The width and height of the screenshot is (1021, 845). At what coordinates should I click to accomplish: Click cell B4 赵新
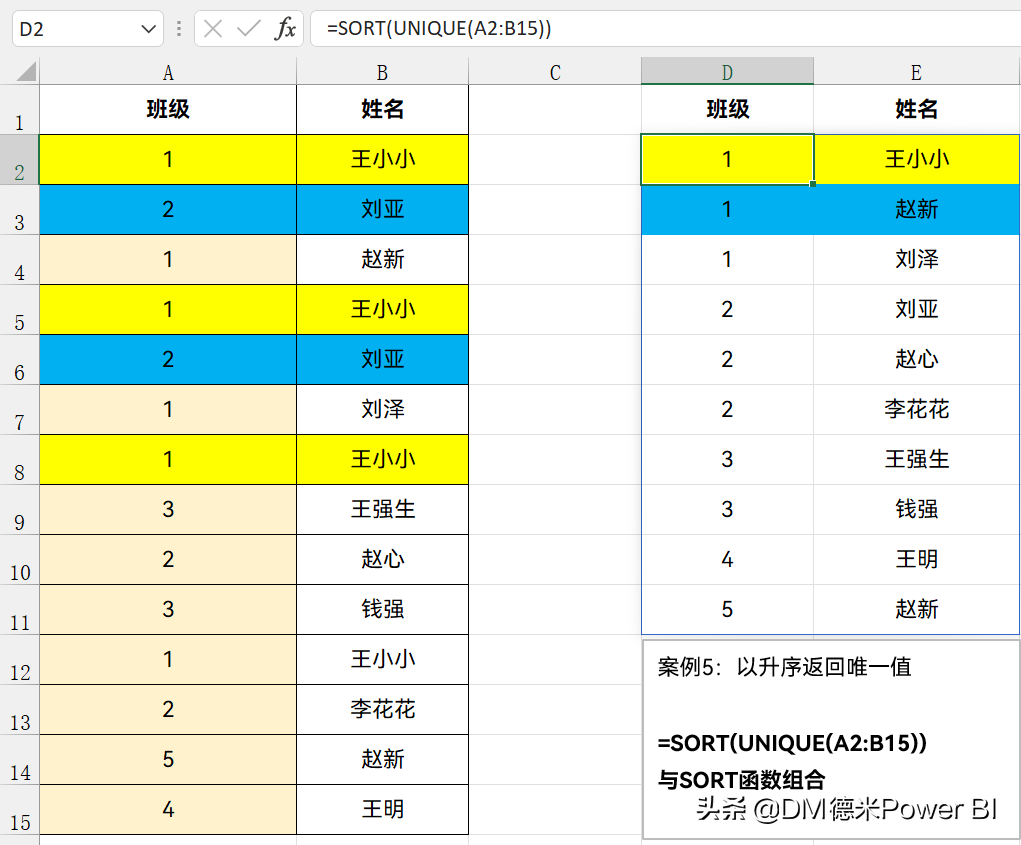[x=382, y=260]
